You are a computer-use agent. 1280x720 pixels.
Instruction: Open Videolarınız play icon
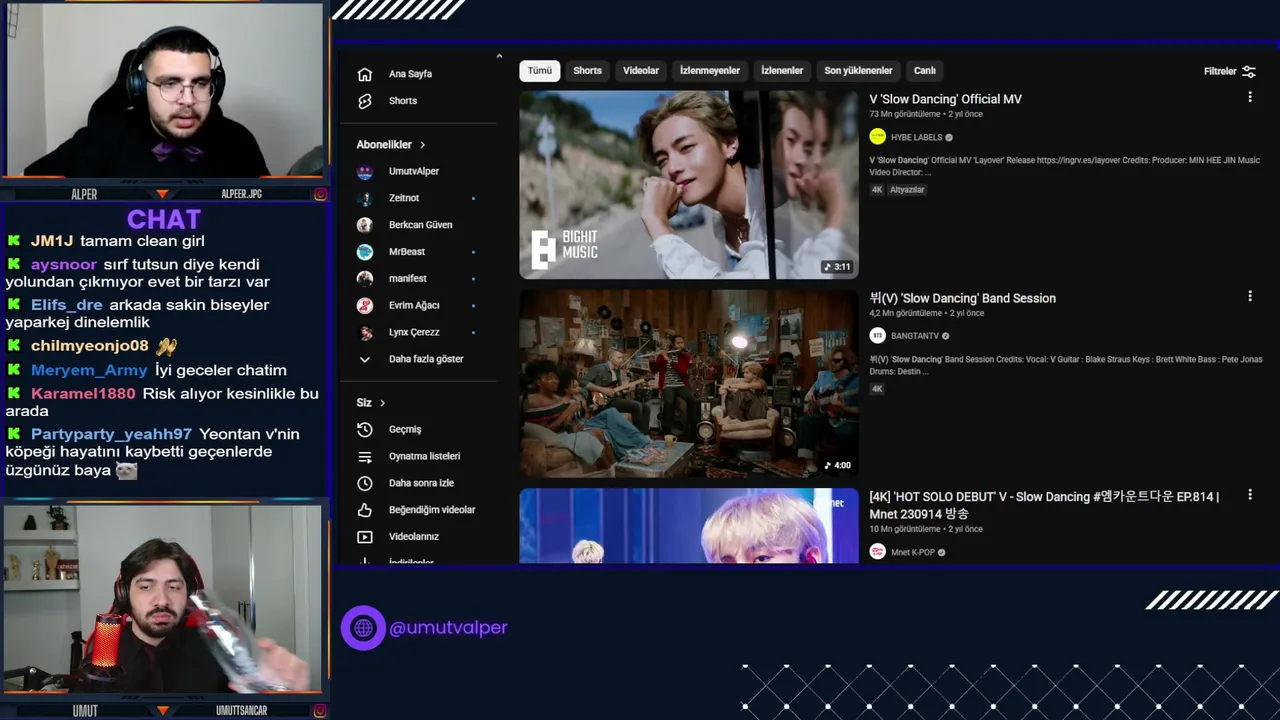point(365,537)
